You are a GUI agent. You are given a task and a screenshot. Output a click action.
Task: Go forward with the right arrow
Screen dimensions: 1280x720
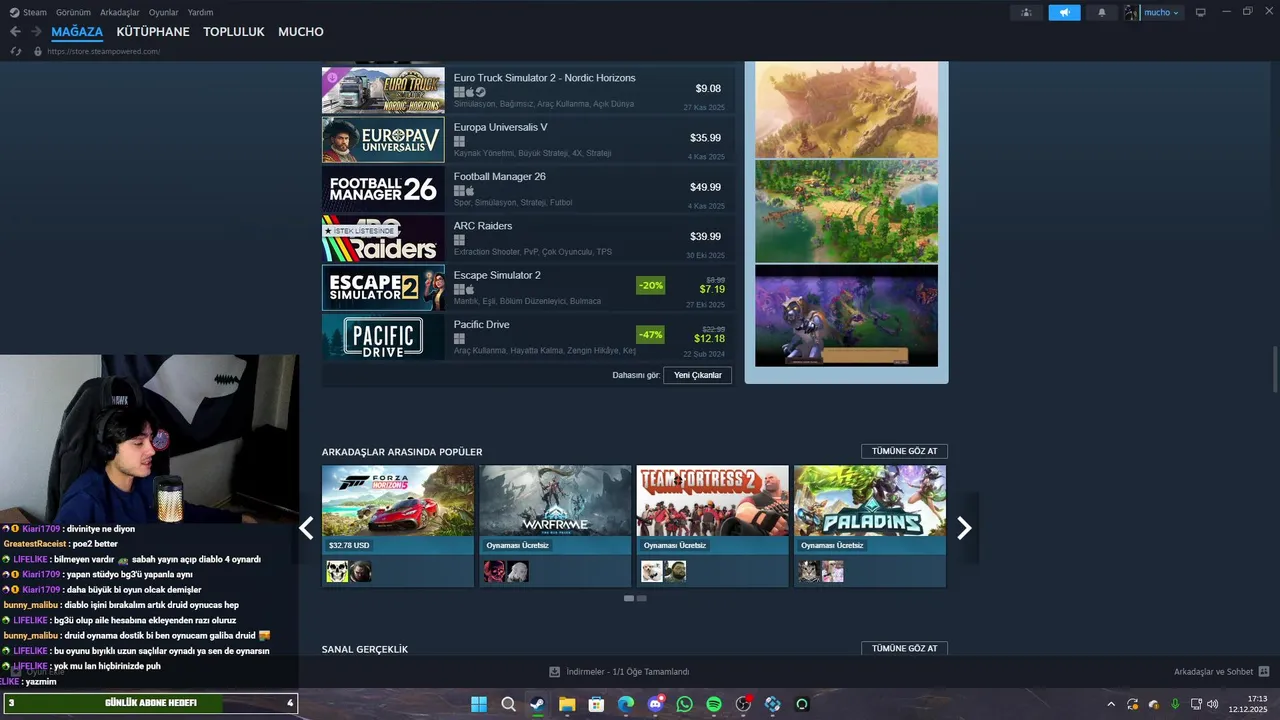tap(36, 32)
